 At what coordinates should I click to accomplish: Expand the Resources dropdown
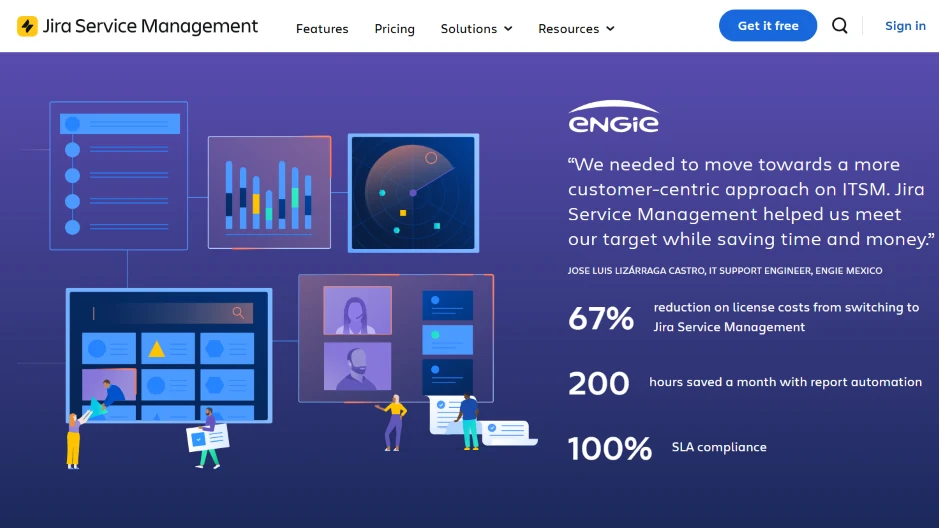point(576,29)
